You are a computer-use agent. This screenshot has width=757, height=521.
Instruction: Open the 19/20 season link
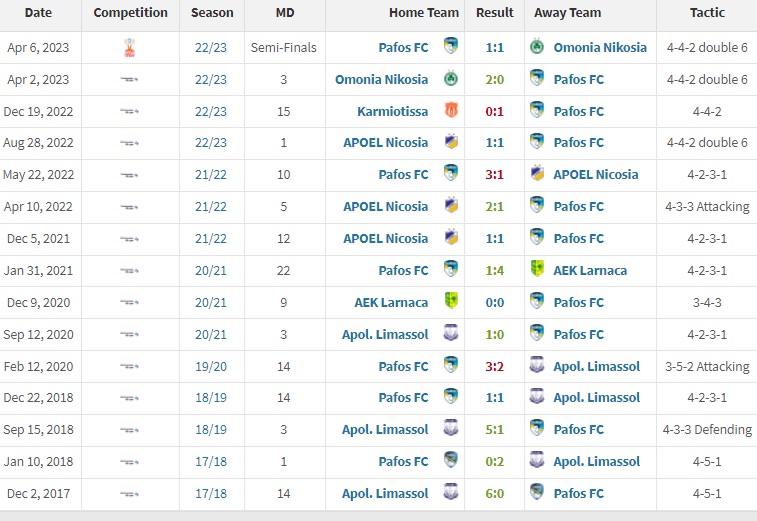tap(211, 366)
